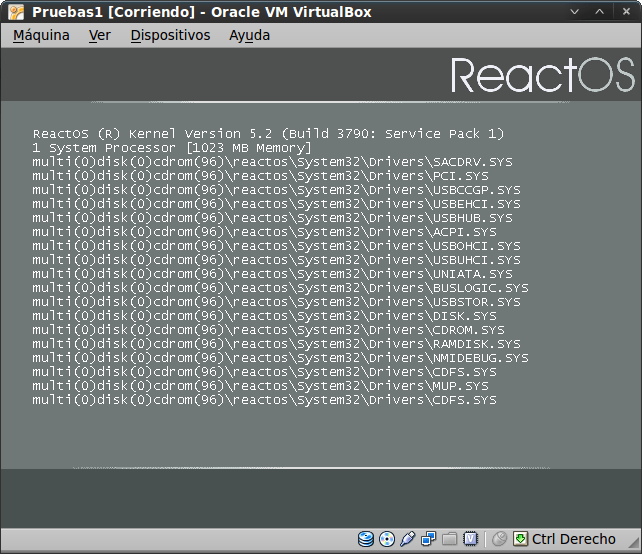Click the mouse integration status icon
Image resolution: width=642 pixels, height=554 pixels.
tap(499, 539)
